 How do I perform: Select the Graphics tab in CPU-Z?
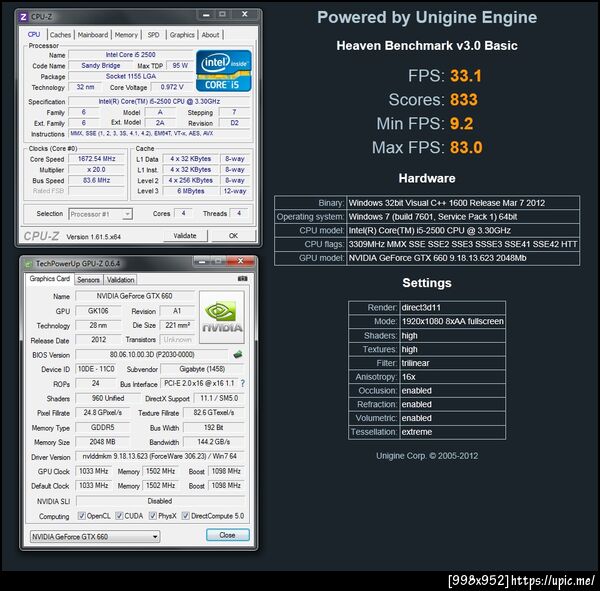(x=182, y=35)
